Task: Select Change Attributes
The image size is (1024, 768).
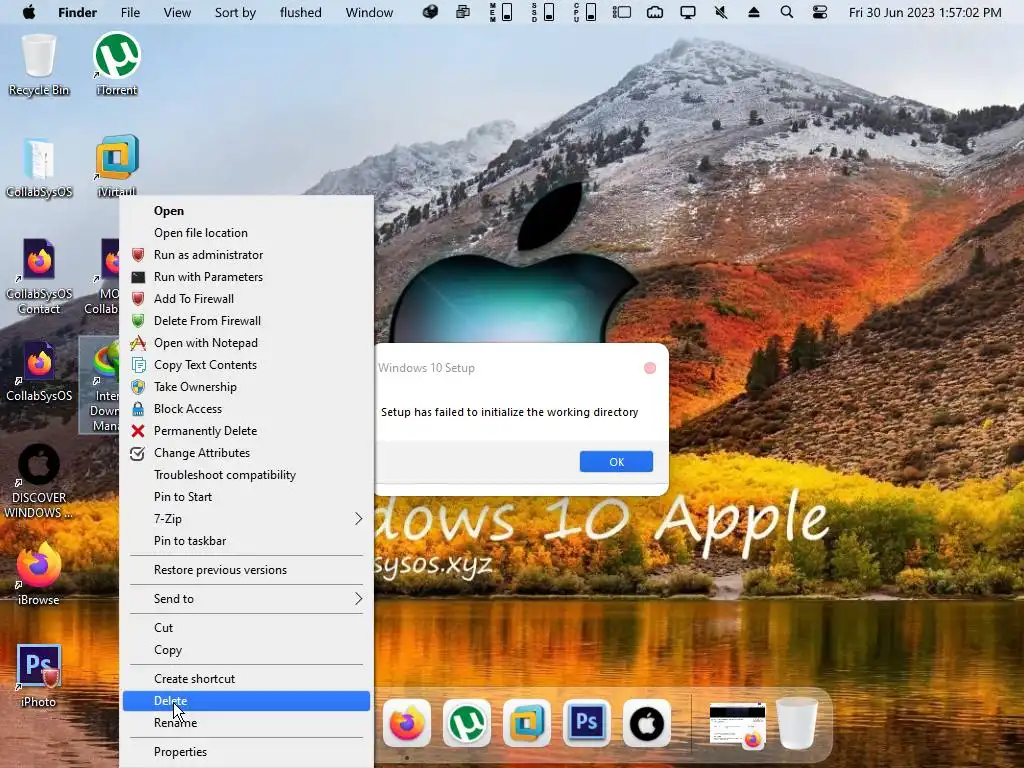Action: (246, 453)
